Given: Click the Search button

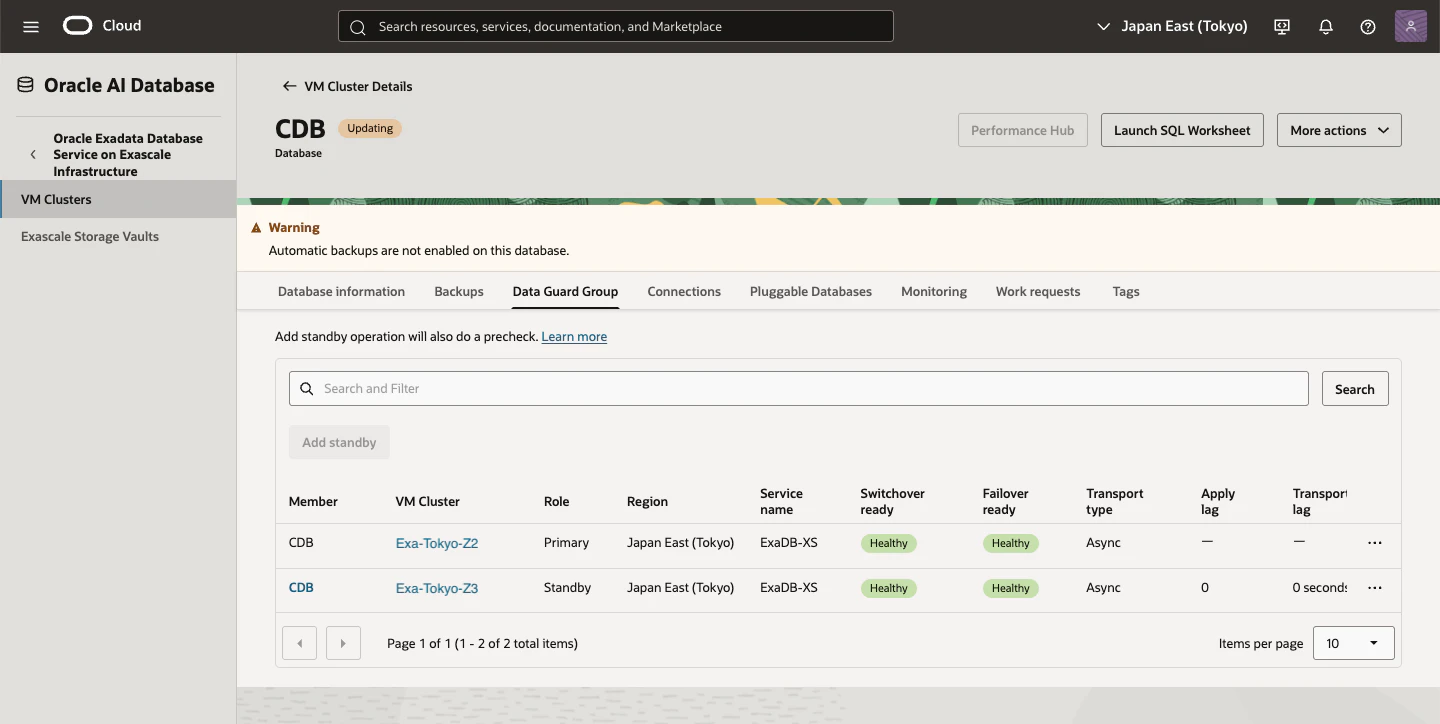Looking at the screenshot, I should click(x=1355, y=389).
